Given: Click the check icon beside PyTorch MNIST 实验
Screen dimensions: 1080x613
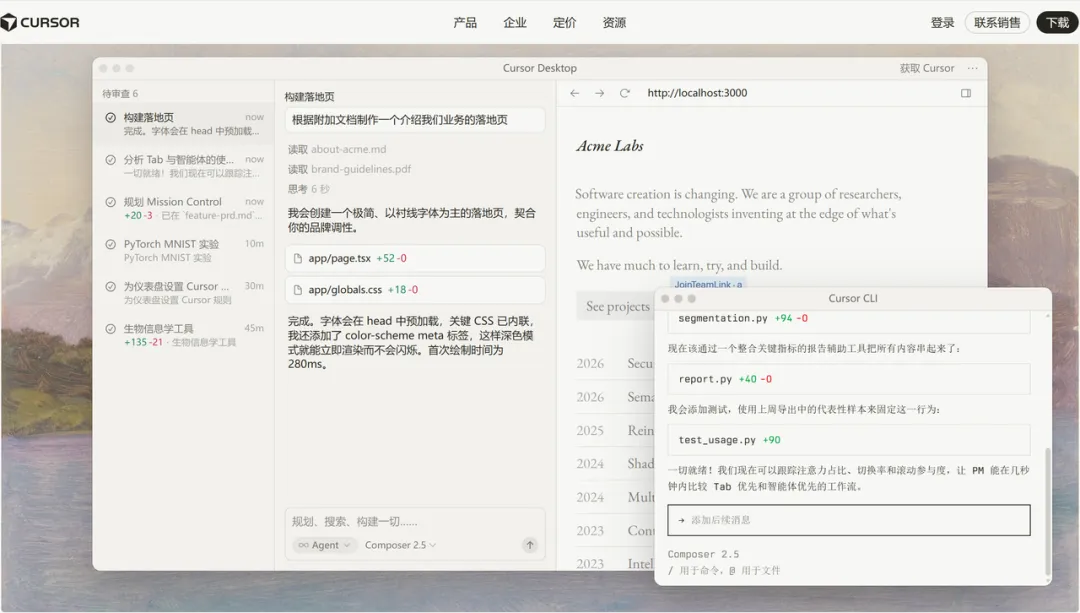Looking at the screenshot, I should pyautogui.click(x=110, y=244).
